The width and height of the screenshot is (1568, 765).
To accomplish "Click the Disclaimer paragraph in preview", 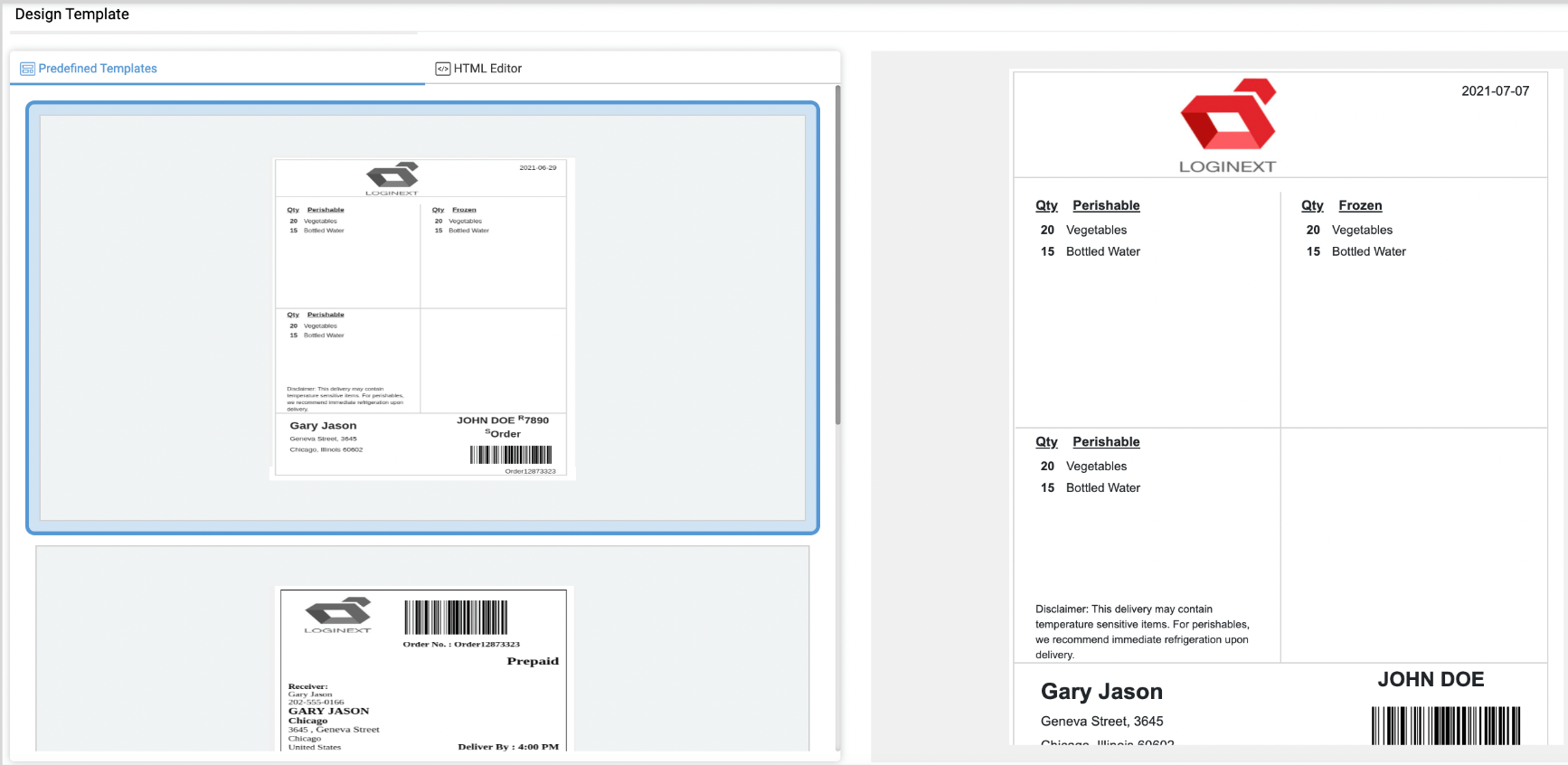I will [1142, 632].
